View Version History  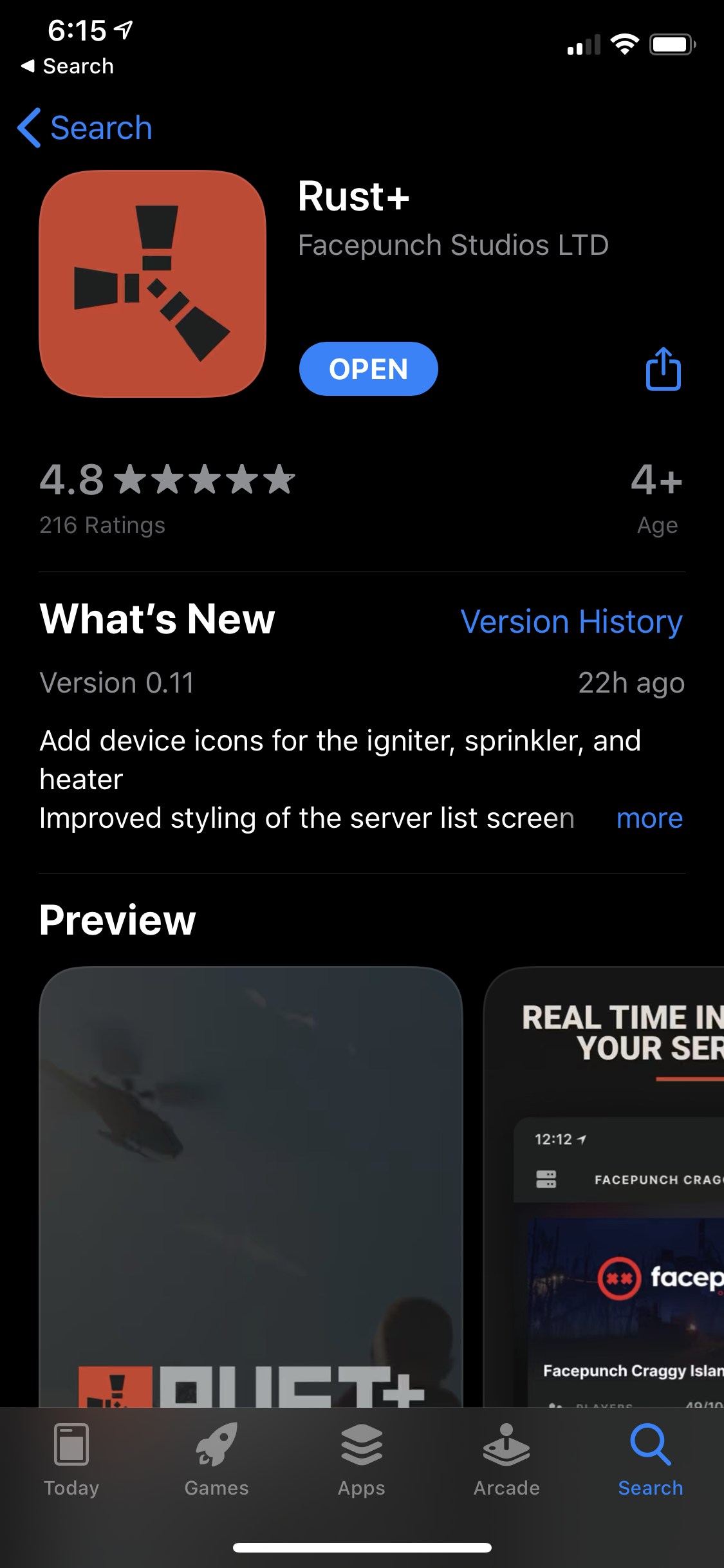pos(571,622)
